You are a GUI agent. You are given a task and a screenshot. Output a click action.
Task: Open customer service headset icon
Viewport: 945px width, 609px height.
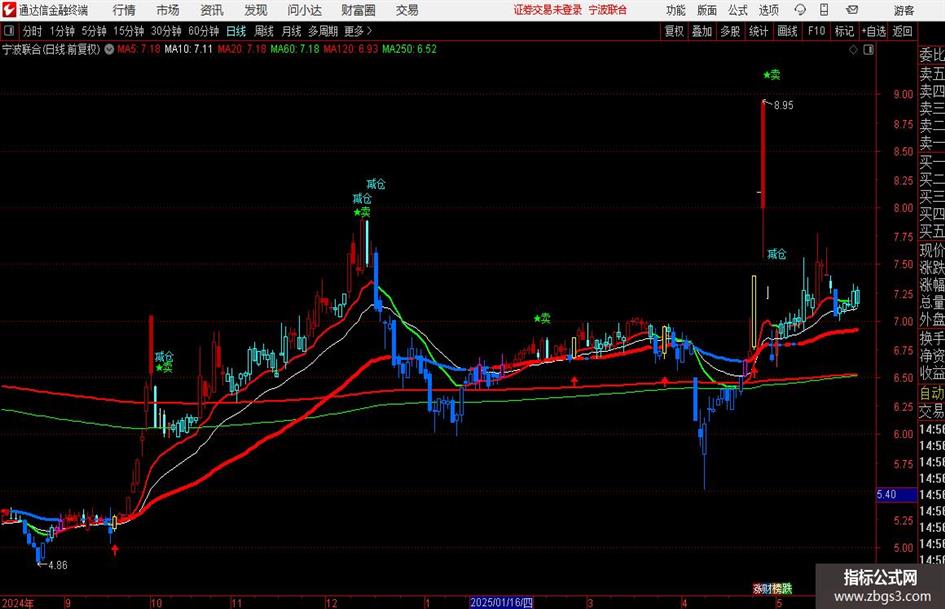(x=800, y=10)
